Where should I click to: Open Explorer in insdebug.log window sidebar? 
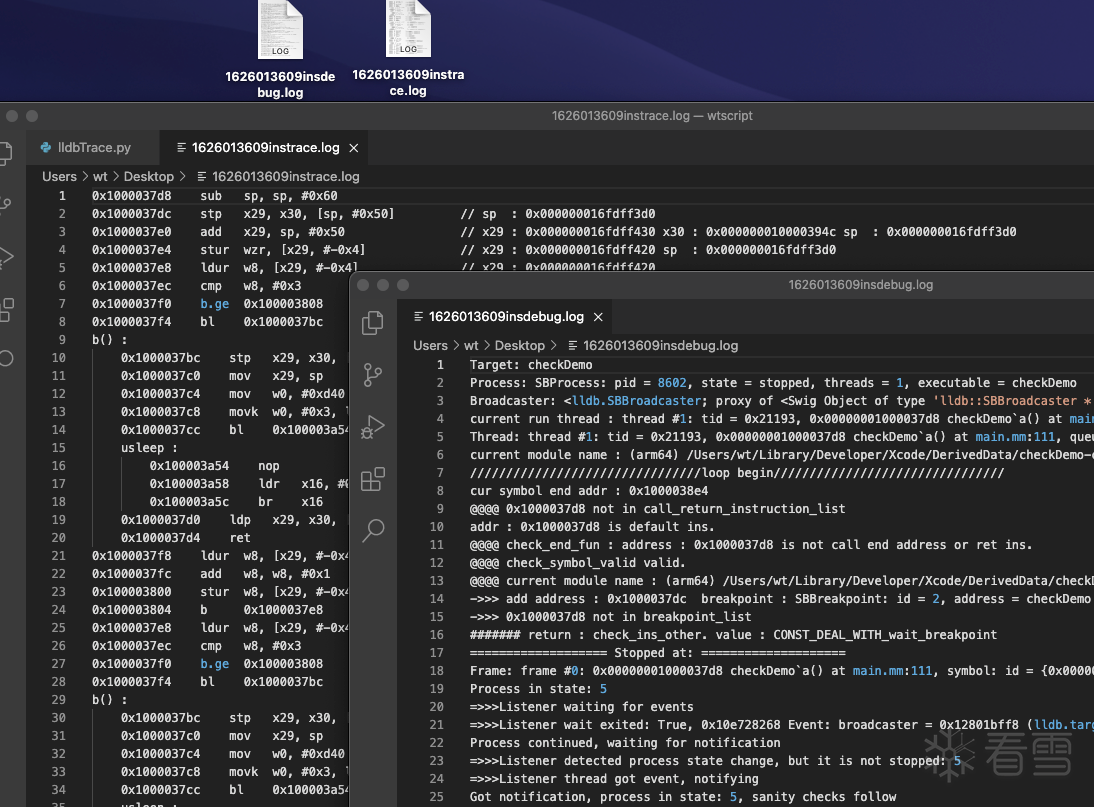(373, 323)
